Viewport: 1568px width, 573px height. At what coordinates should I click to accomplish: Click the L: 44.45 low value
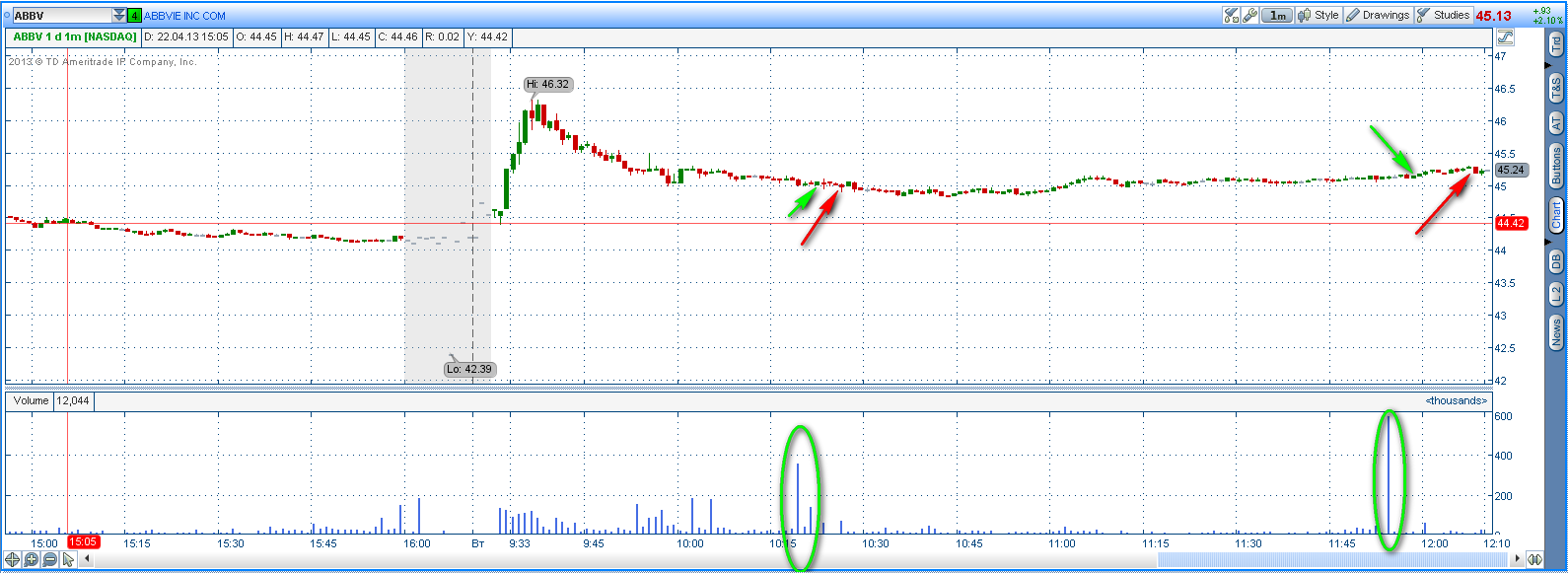[350, 37]
